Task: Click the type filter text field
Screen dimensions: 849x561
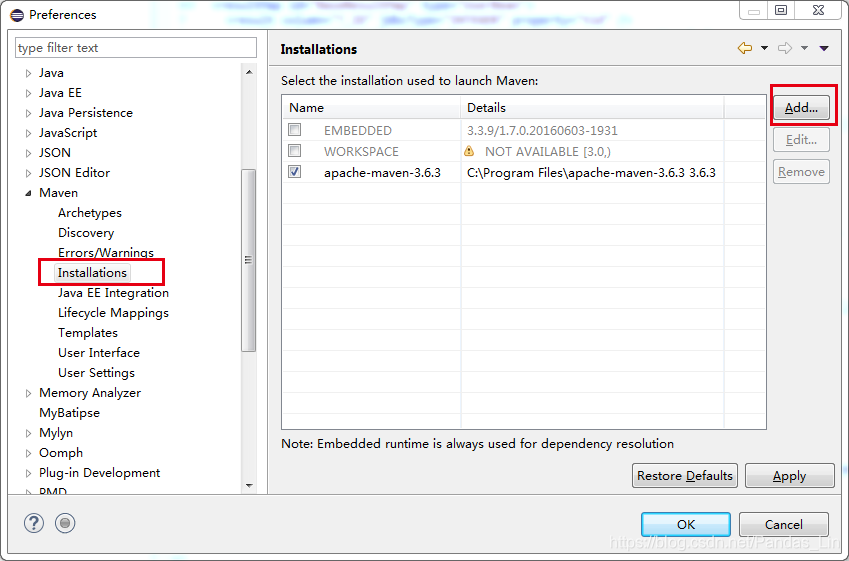Action: click(136, 48)
